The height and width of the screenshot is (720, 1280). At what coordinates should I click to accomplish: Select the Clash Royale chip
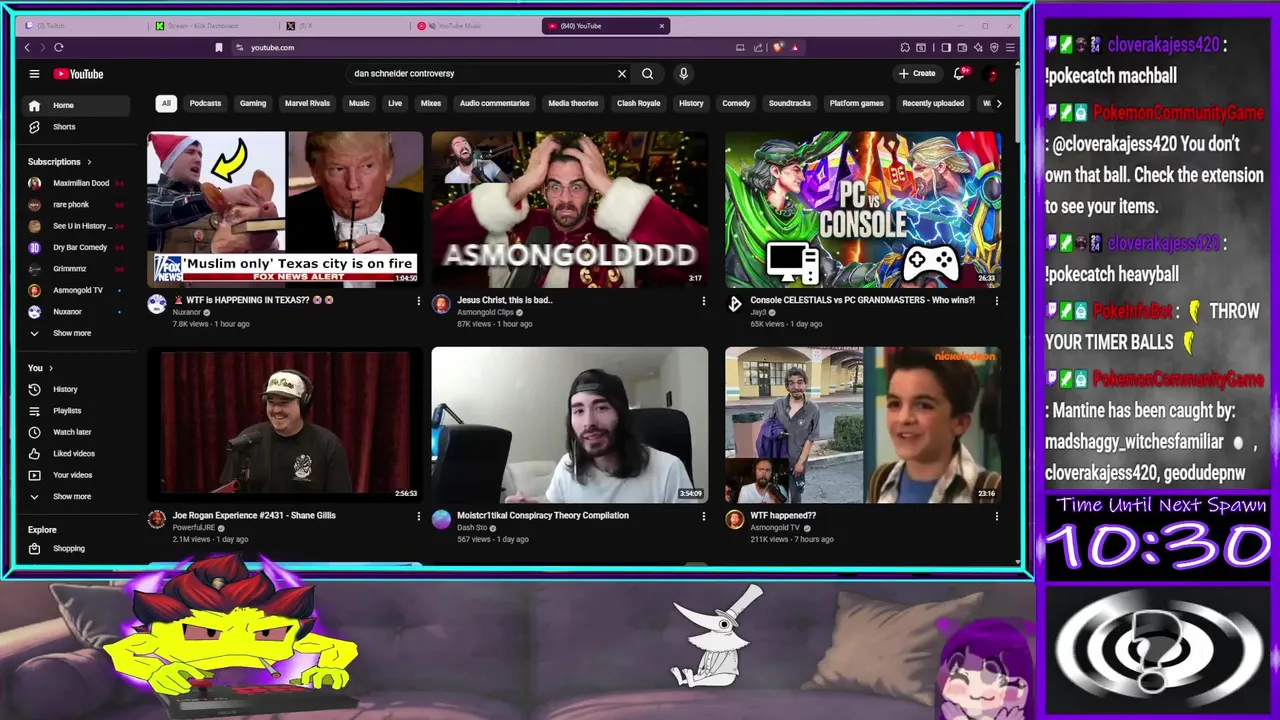(x=639, y=103)
